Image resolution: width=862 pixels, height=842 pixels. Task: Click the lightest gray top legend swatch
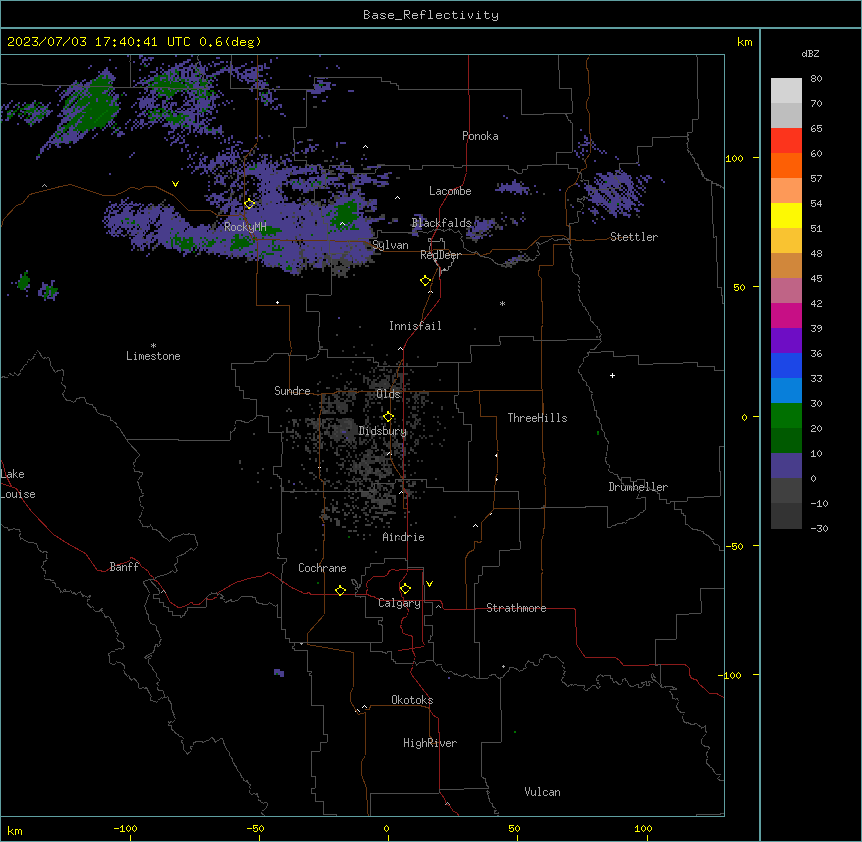(x=786, y=91)
